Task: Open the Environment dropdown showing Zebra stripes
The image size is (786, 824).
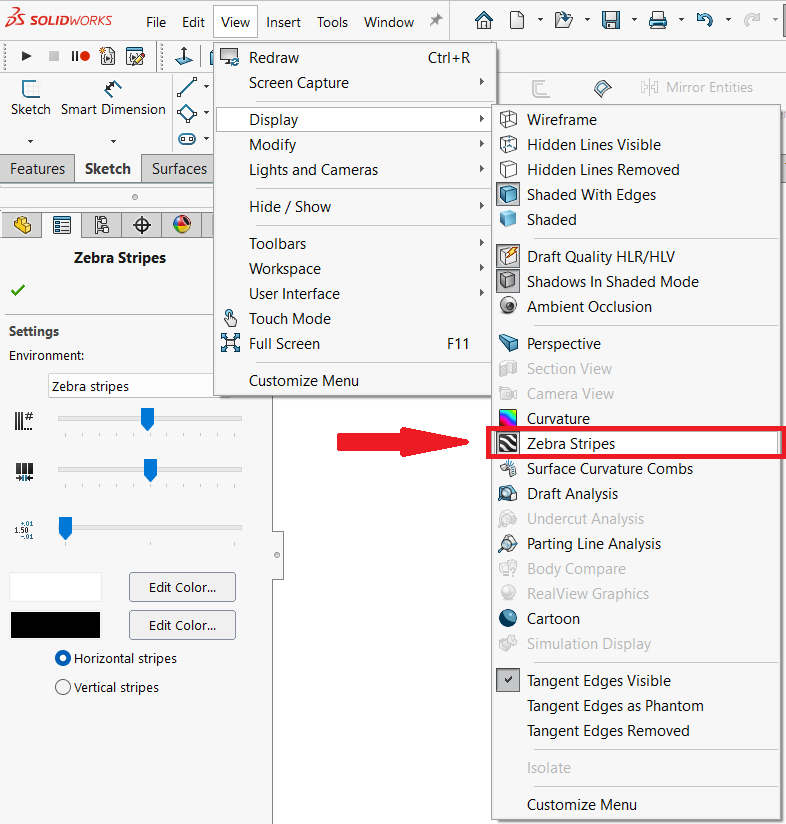Action: coord(130,386)
